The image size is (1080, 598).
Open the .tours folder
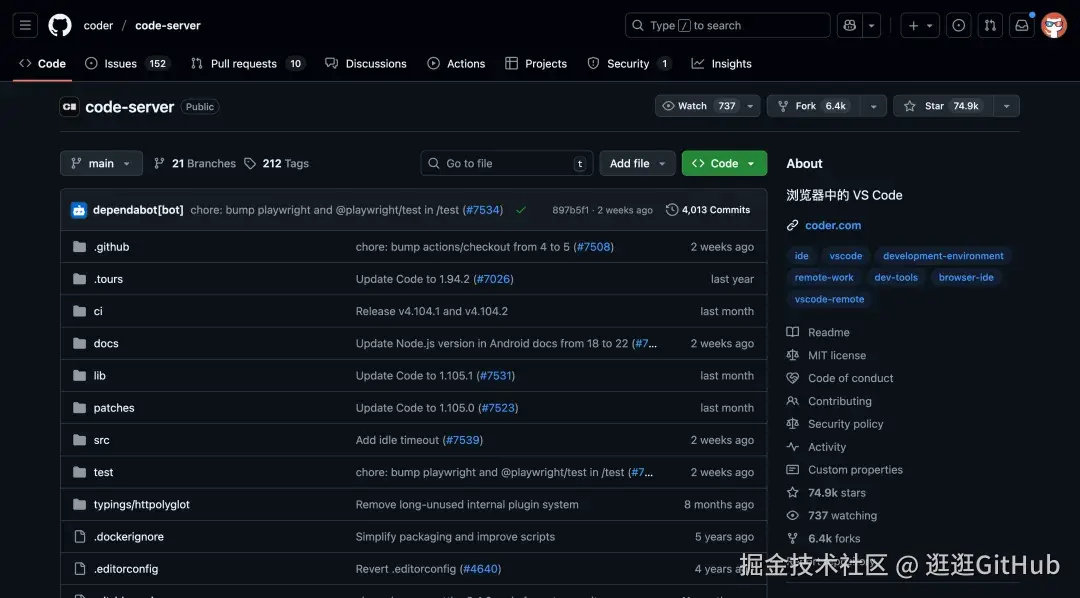pyautogui.click(x=108, y=279)
